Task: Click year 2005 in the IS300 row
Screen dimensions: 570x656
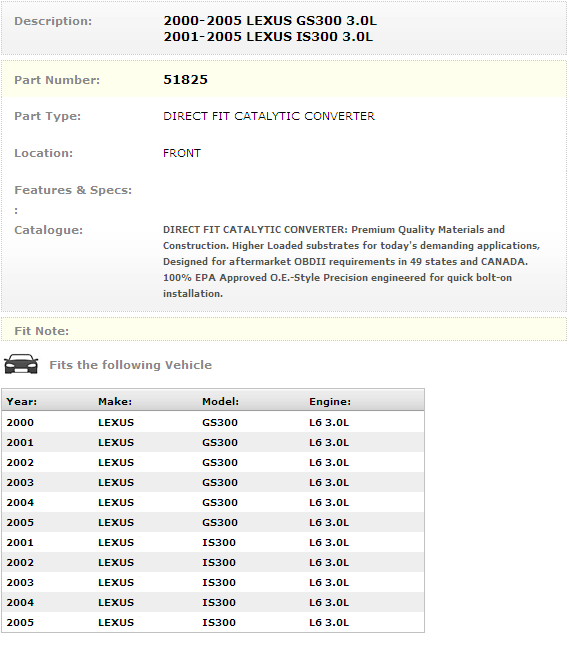Action: click(x=20, y=623)
